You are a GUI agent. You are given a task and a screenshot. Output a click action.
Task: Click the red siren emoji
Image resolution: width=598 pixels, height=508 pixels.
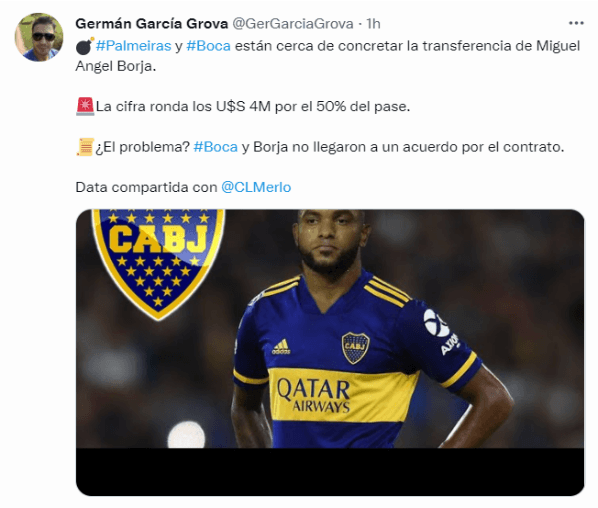(85, 106)
